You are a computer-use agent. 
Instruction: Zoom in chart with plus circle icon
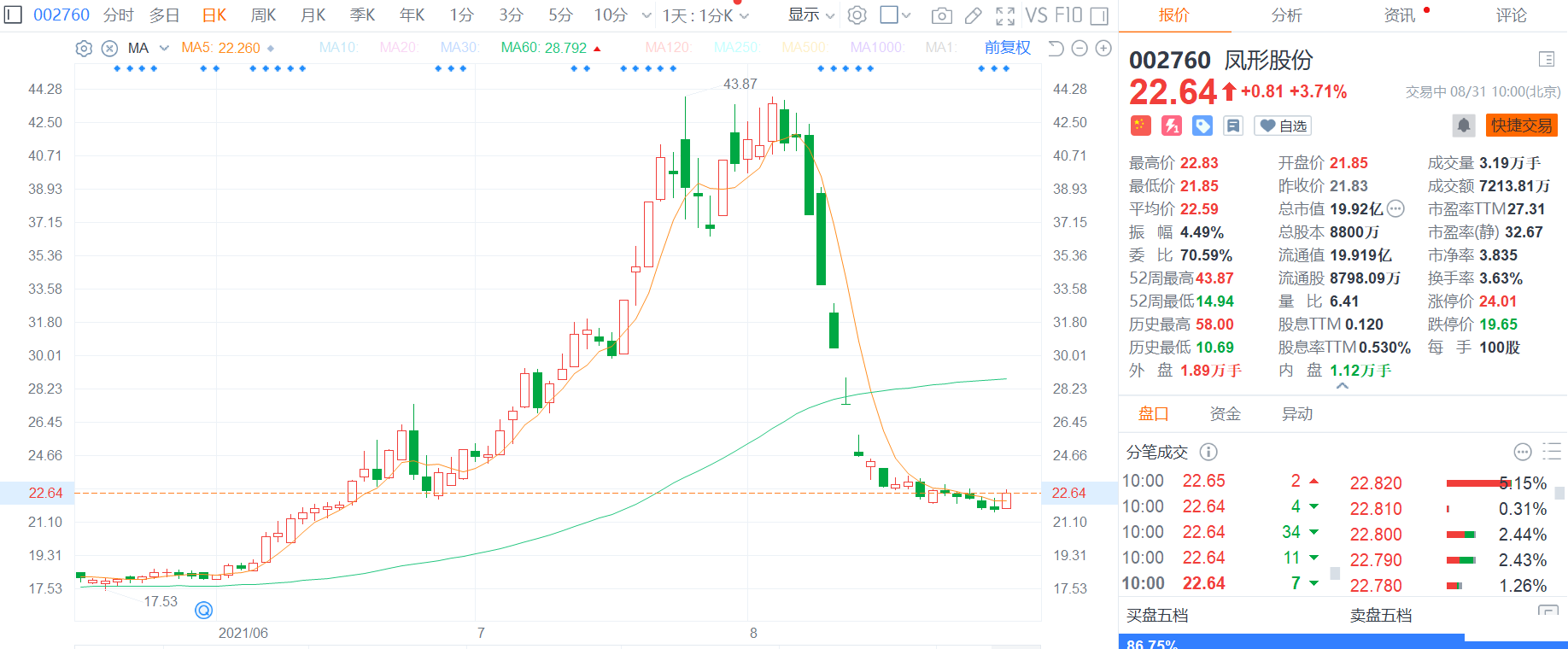1103,49
